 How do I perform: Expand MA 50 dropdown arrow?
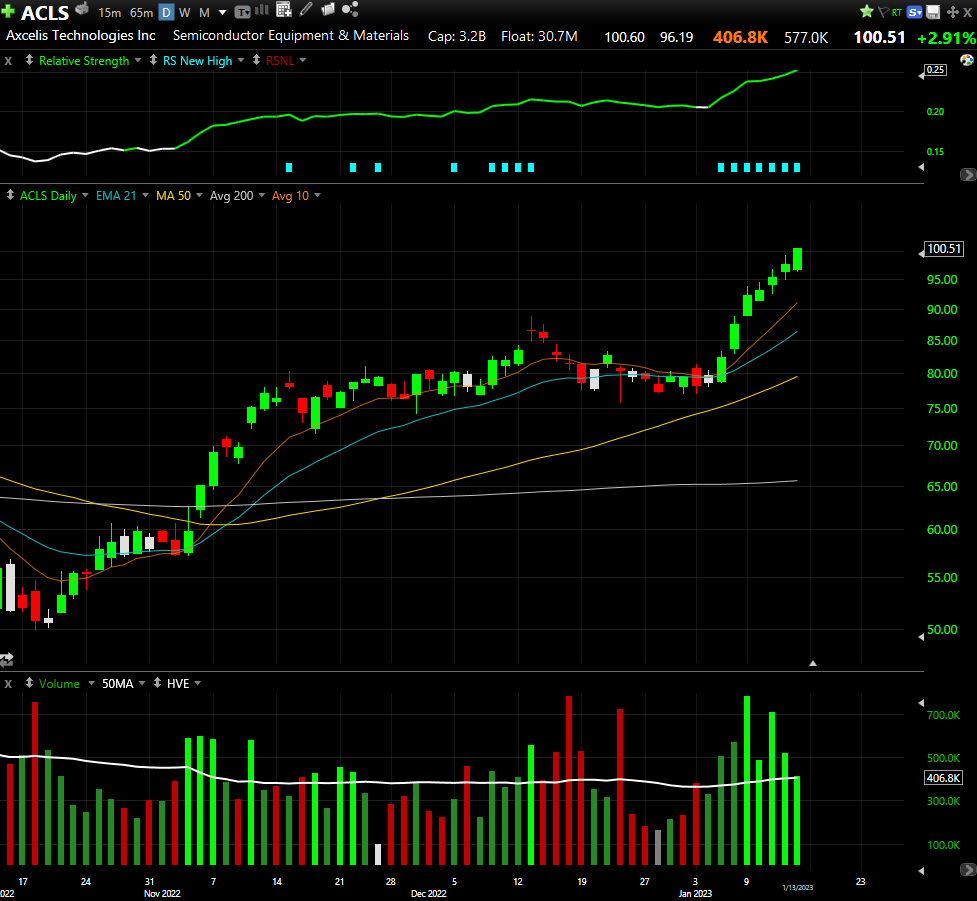(x=199, y=195)
